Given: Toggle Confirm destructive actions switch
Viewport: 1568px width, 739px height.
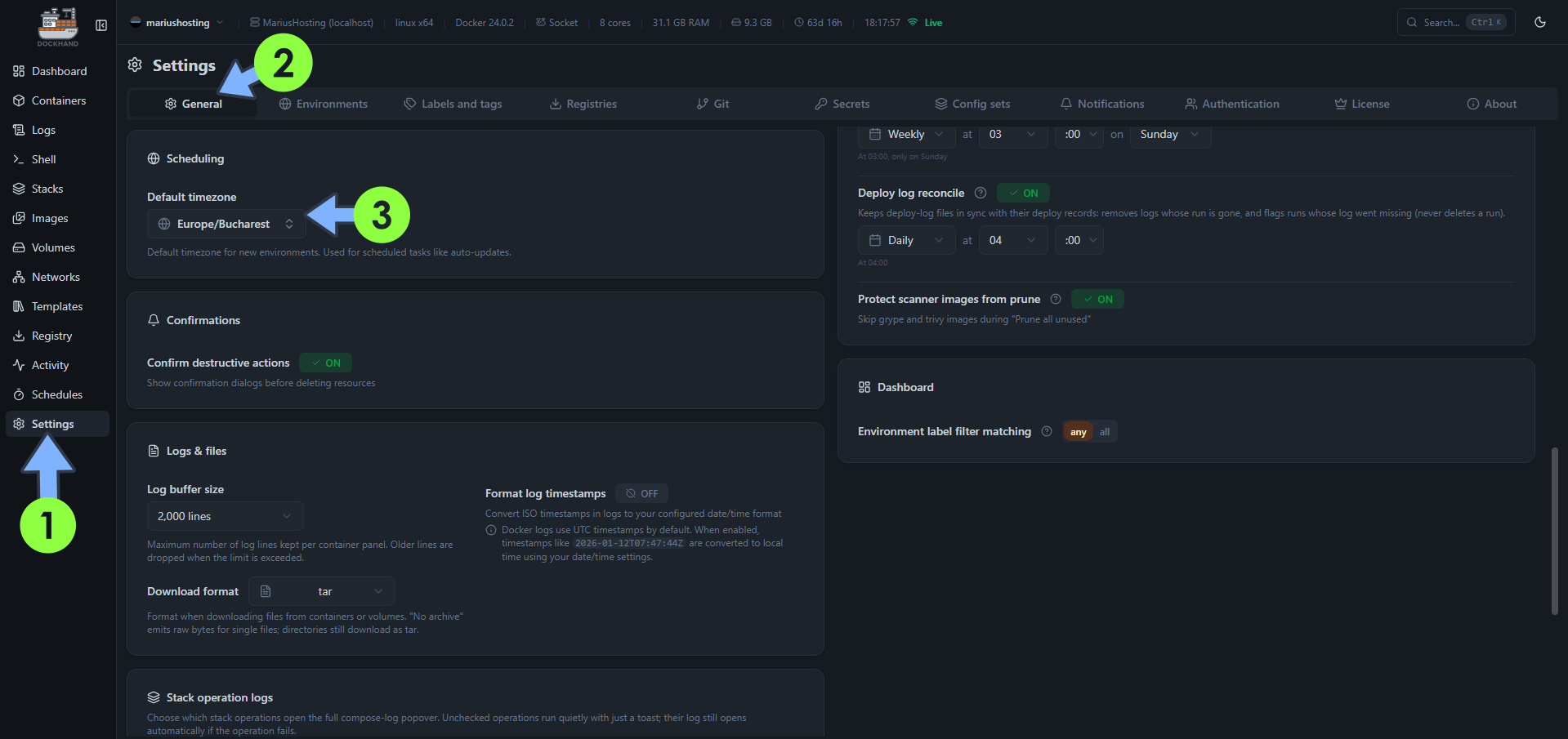Looking at the screenshot, I should click(x=325, y=363).
